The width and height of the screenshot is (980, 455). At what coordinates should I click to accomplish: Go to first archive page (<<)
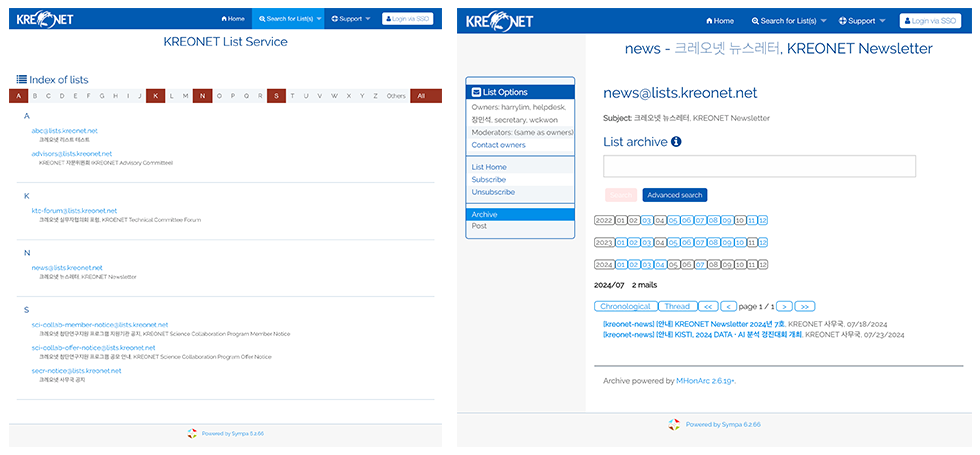[x=708, y=306]
